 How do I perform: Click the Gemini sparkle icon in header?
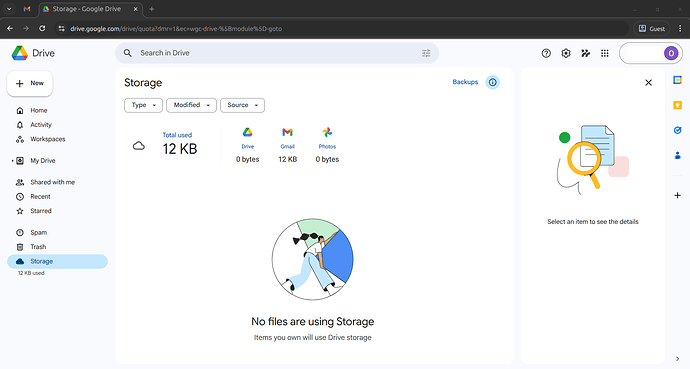coord(585,53)
